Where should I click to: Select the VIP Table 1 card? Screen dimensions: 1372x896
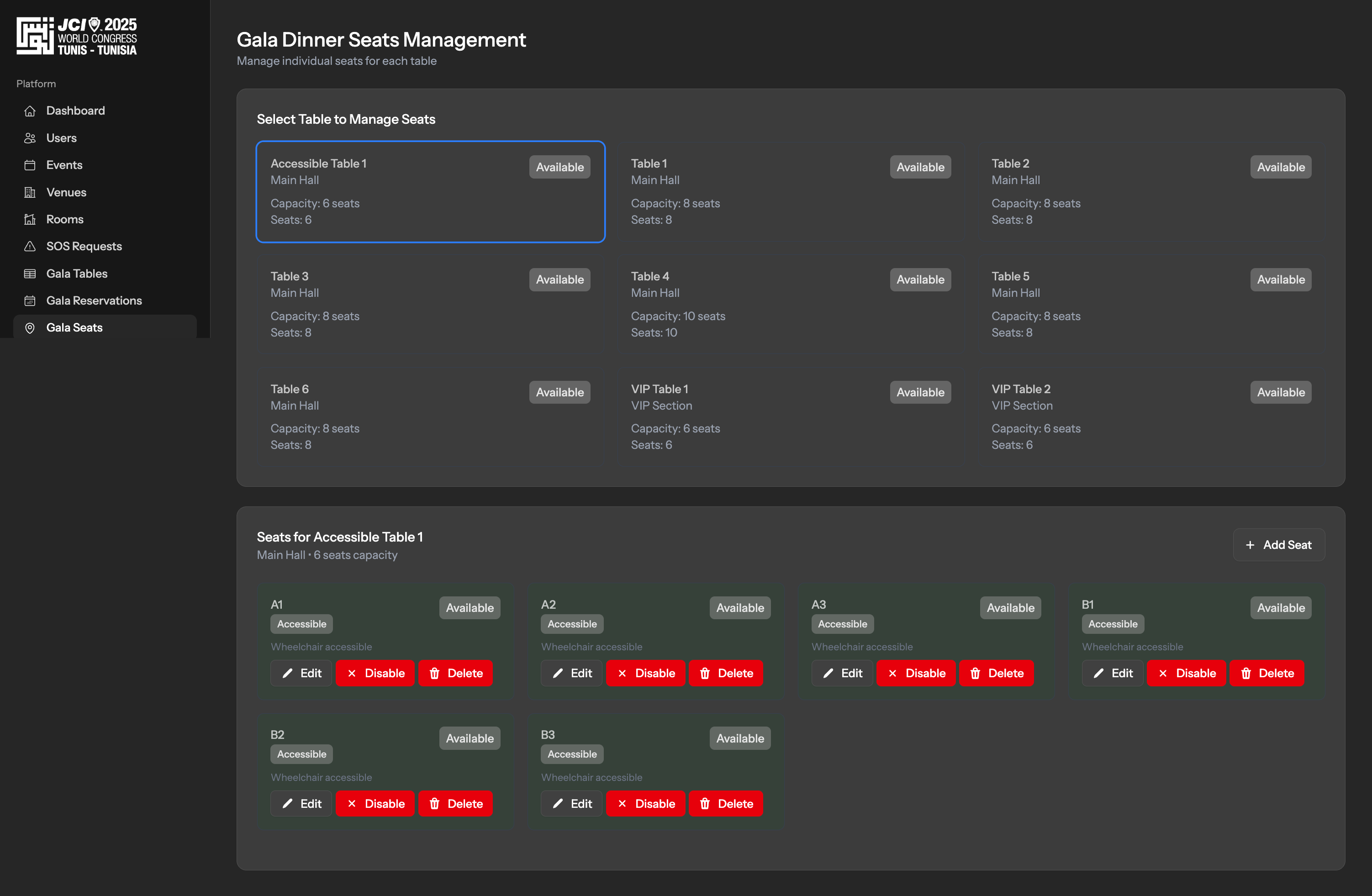pyautogui.click(x=791, y=416)
